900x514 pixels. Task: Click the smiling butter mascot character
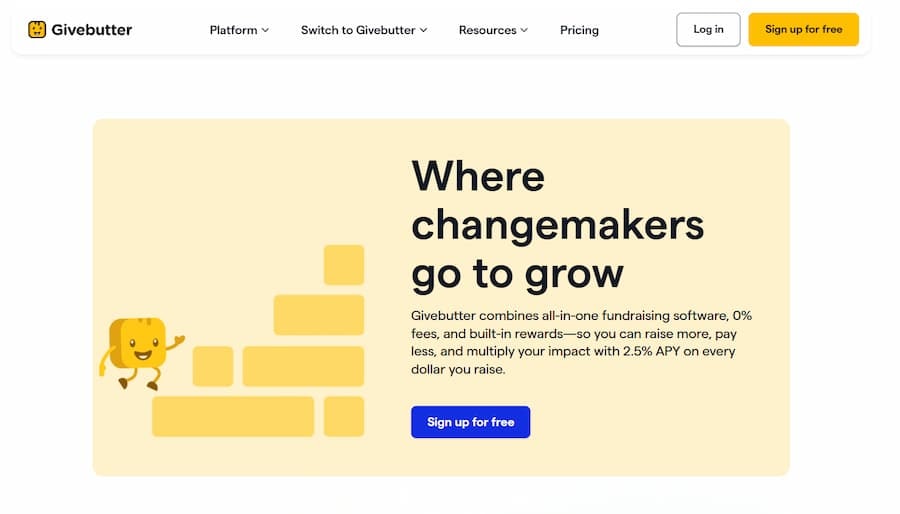139,348
